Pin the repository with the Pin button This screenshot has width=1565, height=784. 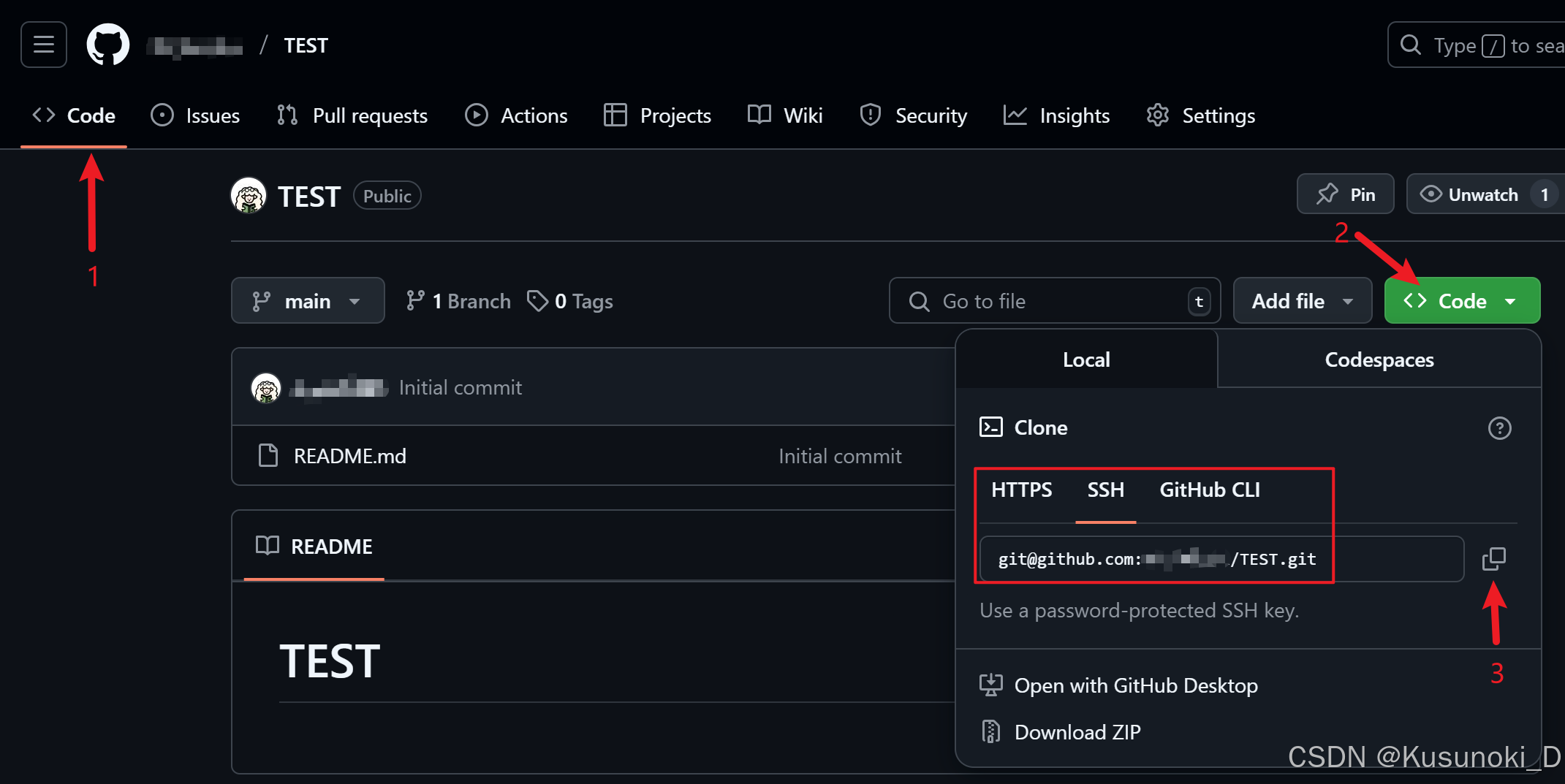pos(1345,194)
